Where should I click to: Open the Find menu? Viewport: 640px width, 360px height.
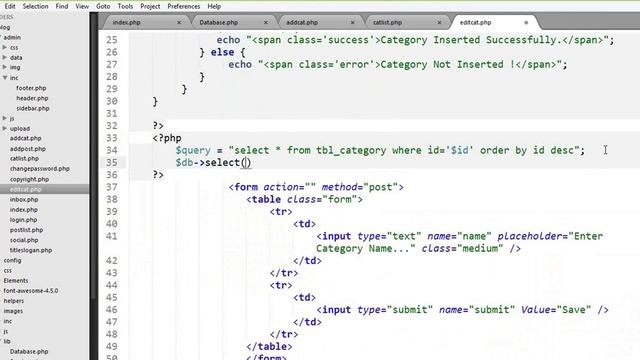pos(62,7)
